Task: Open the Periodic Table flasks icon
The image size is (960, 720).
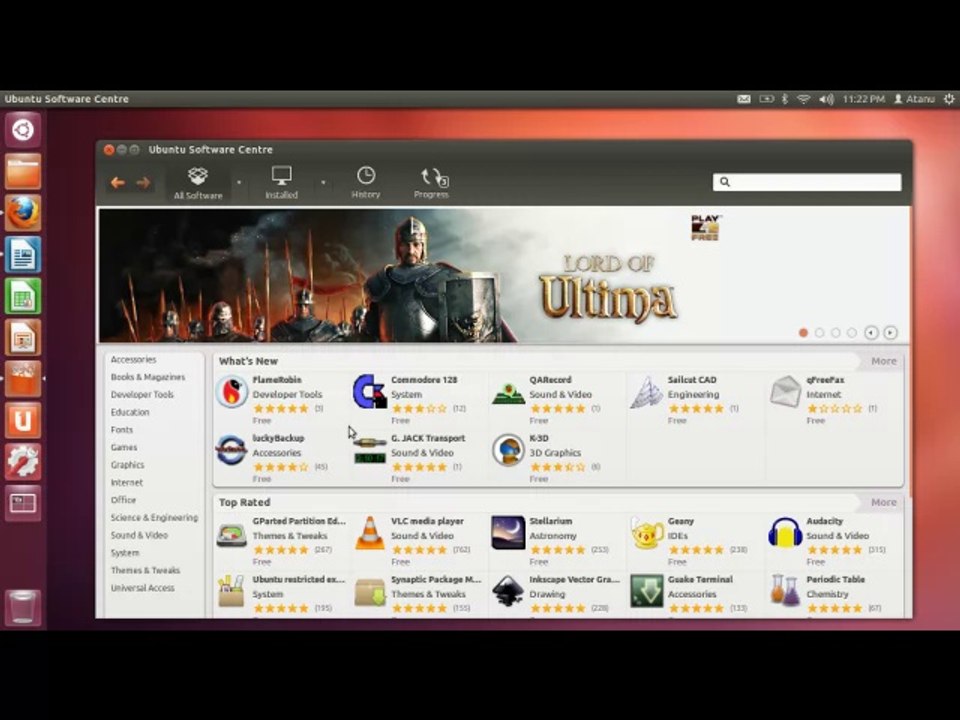Action: click(785, 591)
